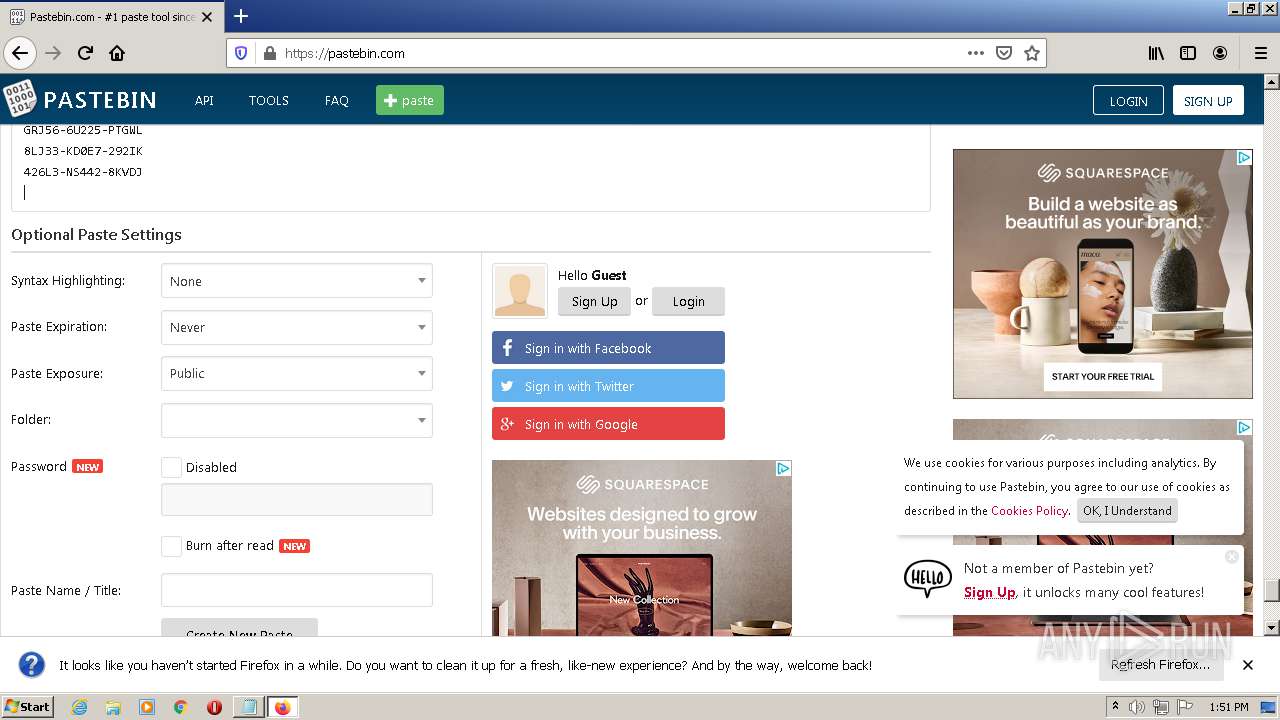
Task: Open page actions three-dot menu
Action: 976,53
